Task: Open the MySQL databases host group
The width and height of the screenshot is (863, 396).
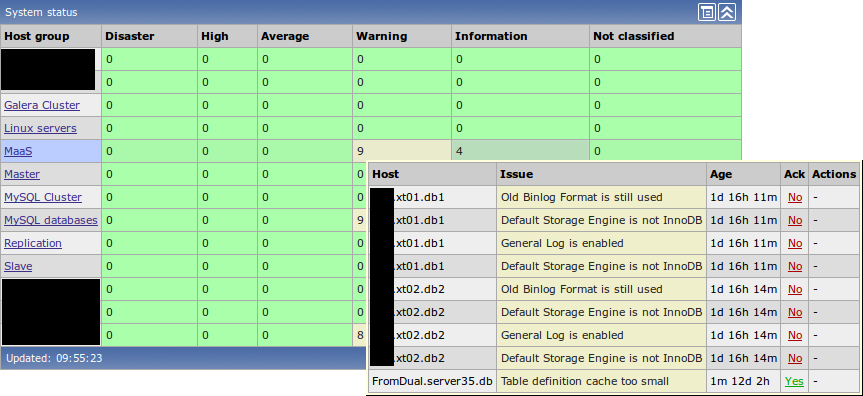Action: pos(51,220)
